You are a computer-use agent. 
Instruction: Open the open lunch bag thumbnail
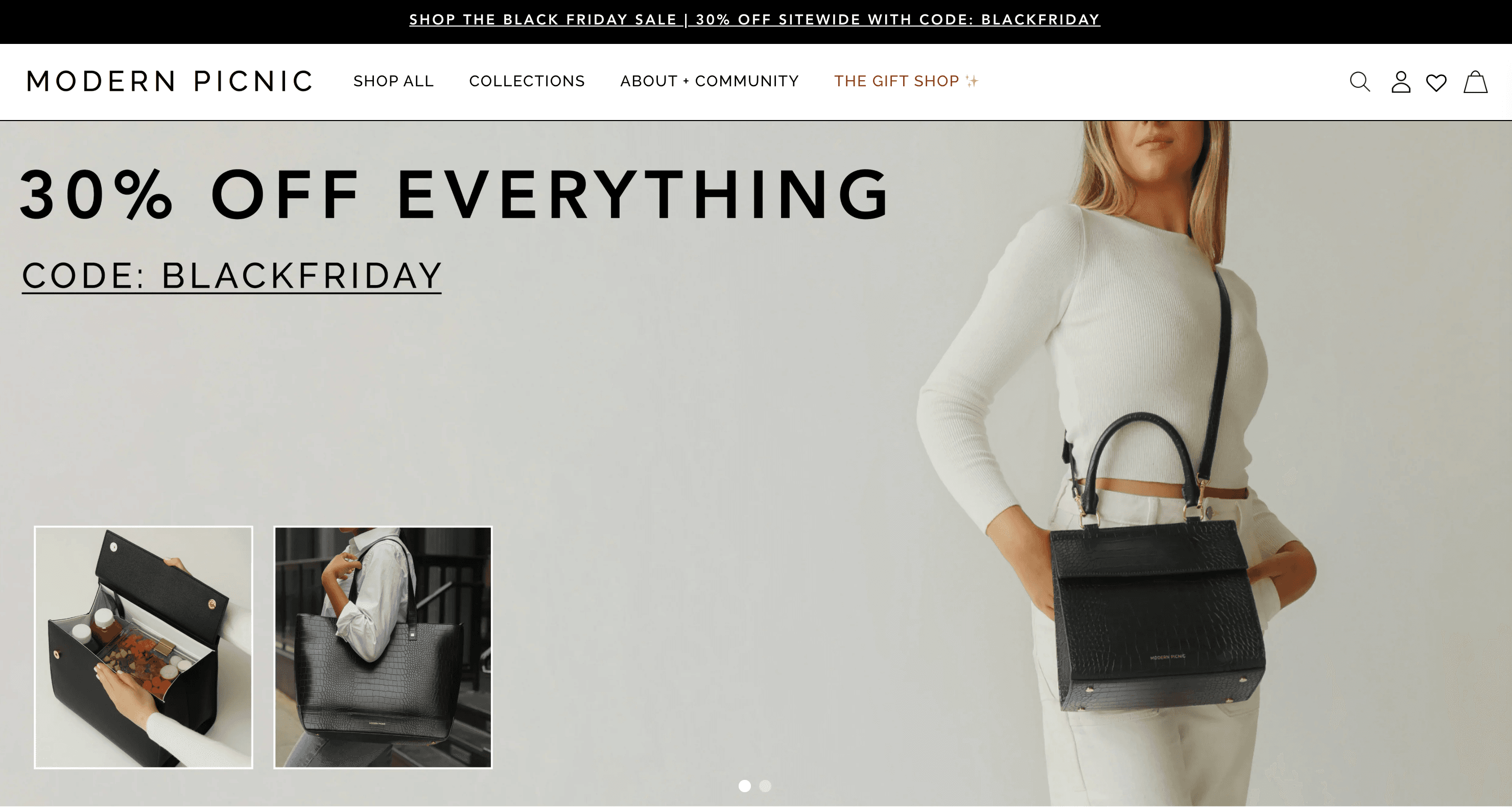(x=143, y=647)
